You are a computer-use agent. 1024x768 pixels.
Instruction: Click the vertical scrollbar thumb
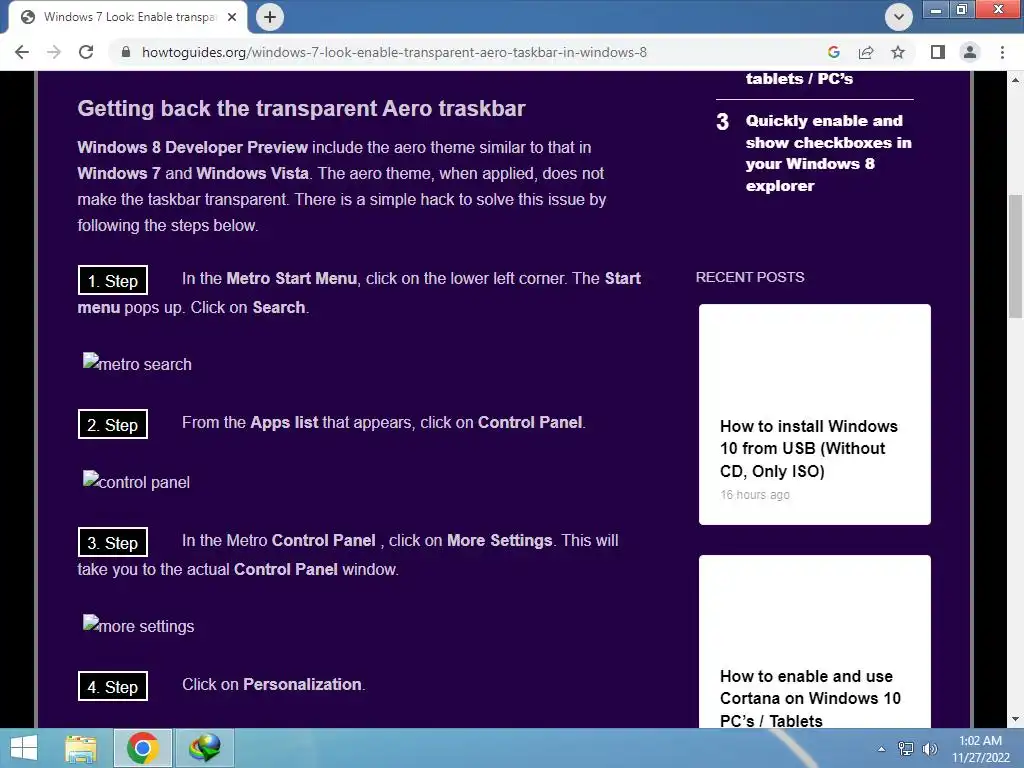(x=1015, y=256)
